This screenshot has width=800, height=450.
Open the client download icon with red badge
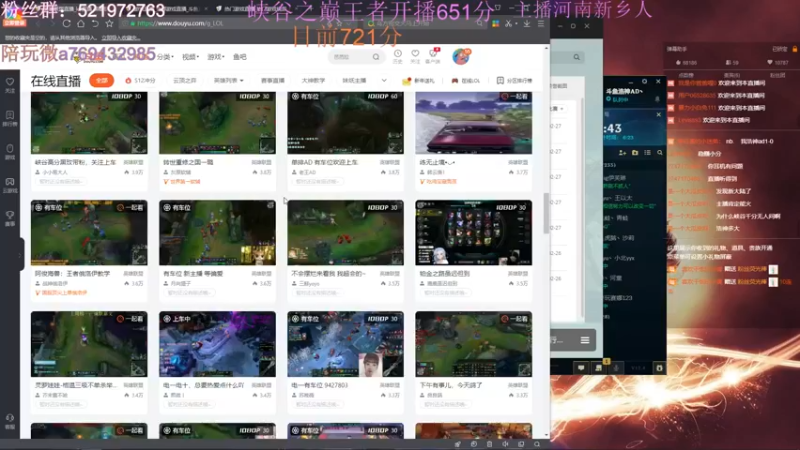coord(433,56)
